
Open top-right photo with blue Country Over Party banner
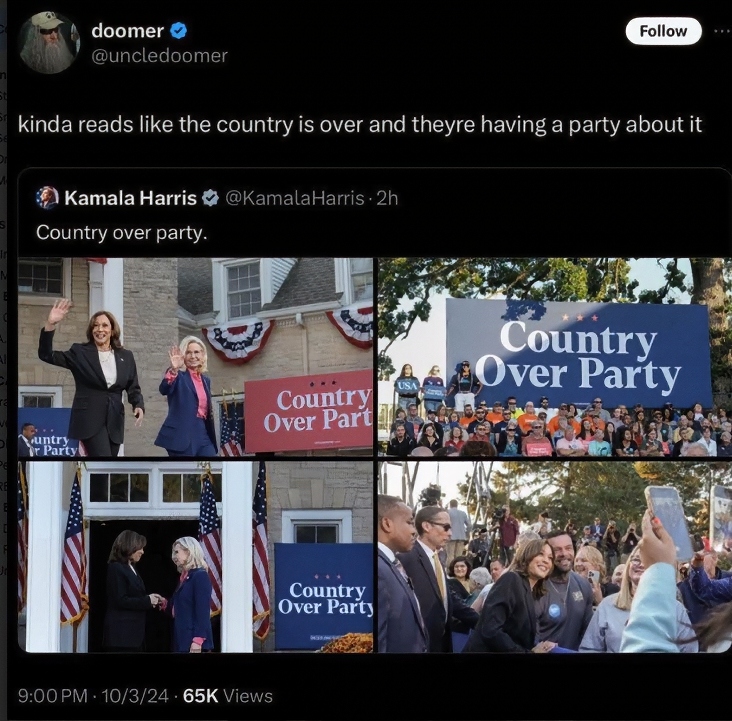coord(555,357)
